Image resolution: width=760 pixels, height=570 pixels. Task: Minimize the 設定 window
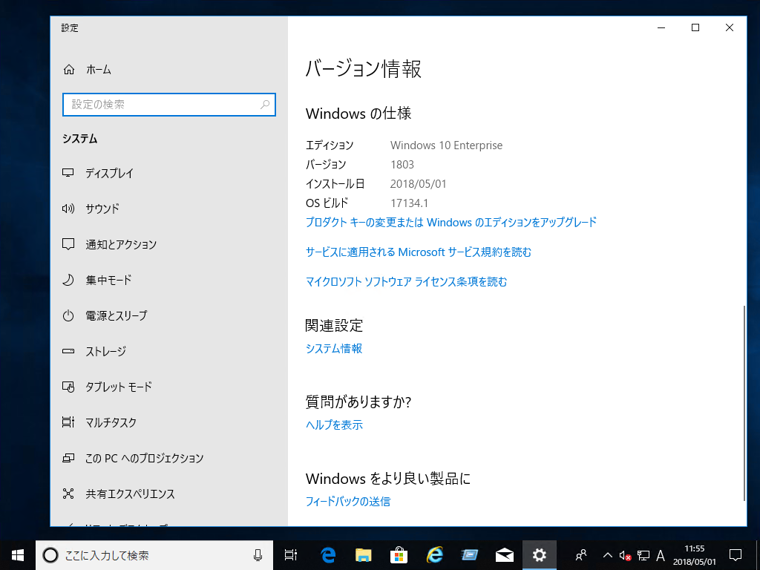click(661, 28)
